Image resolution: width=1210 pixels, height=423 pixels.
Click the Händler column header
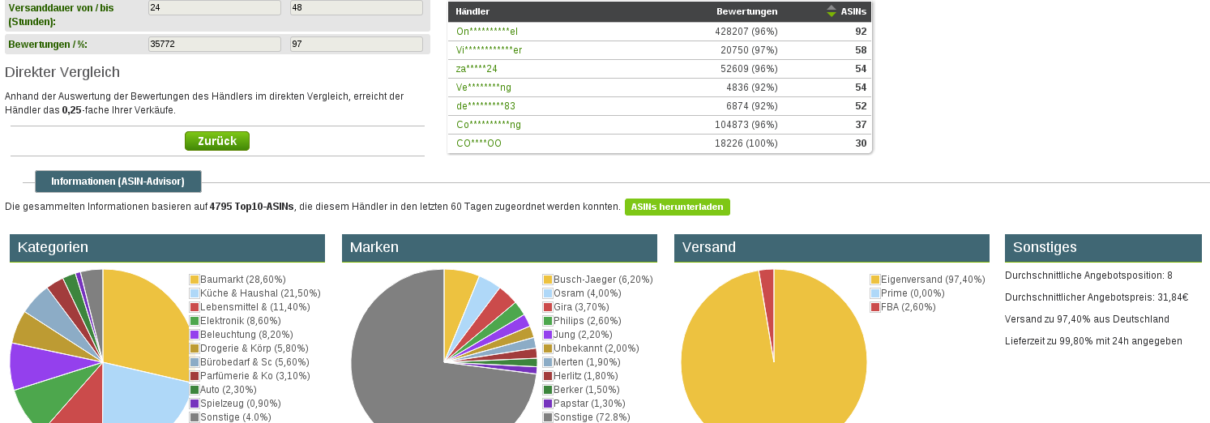click(473, 12)
